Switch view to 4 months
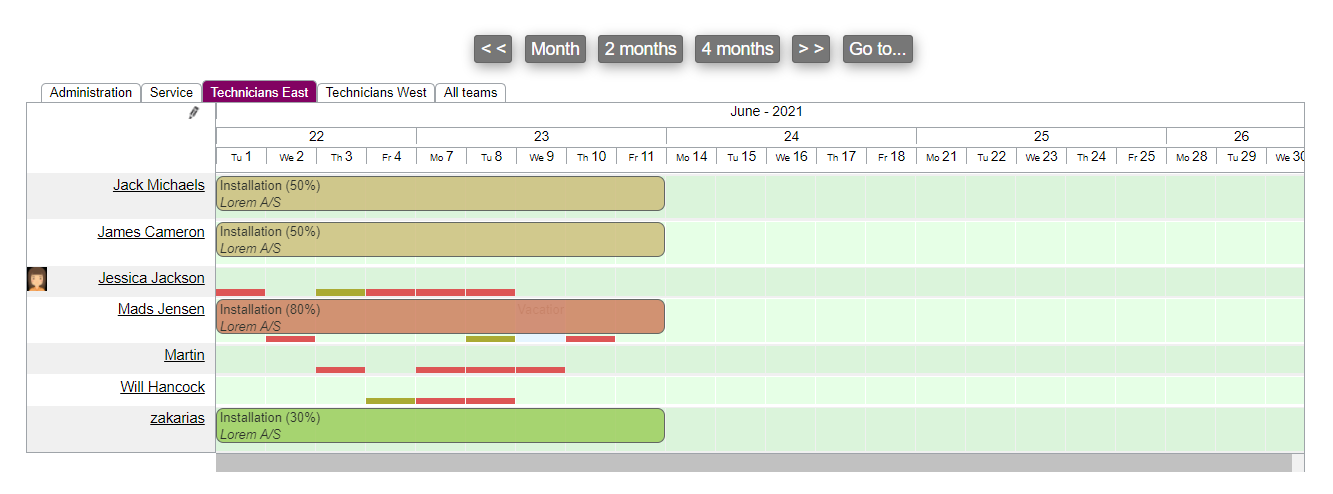Screen dimensions: 1333x494 (737, 49)
